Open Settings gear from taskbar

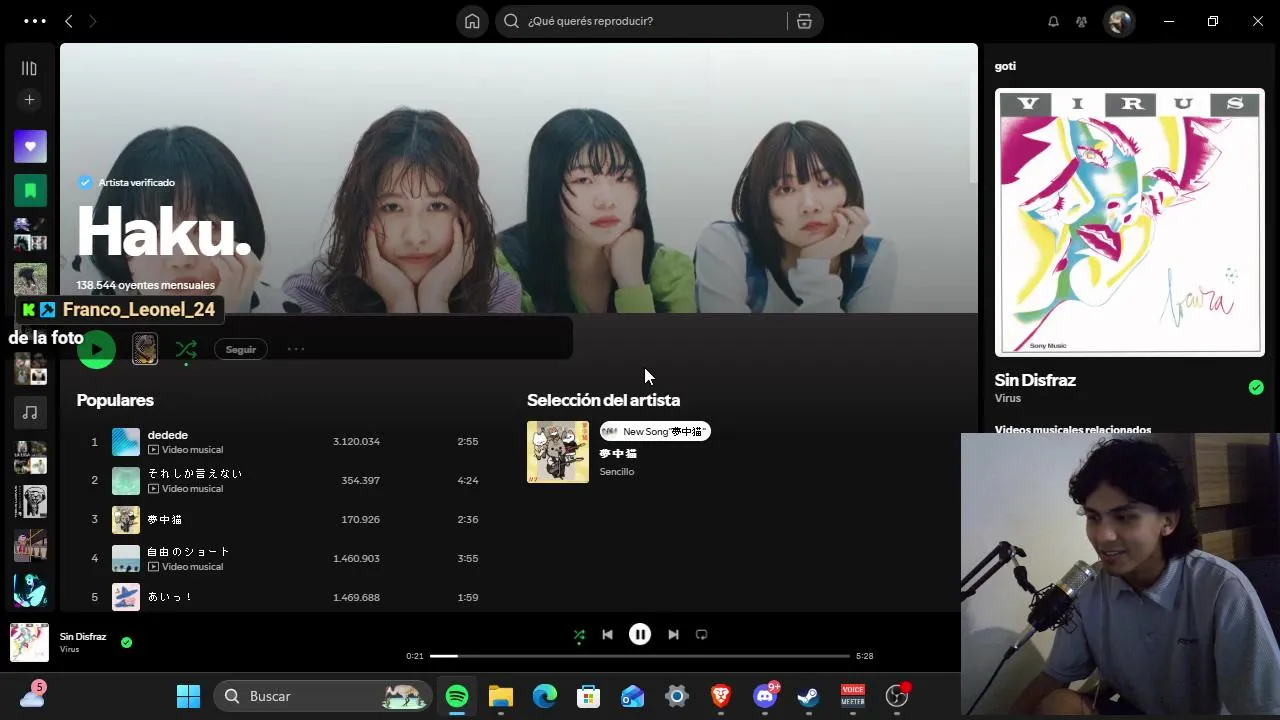click(677, 696)
